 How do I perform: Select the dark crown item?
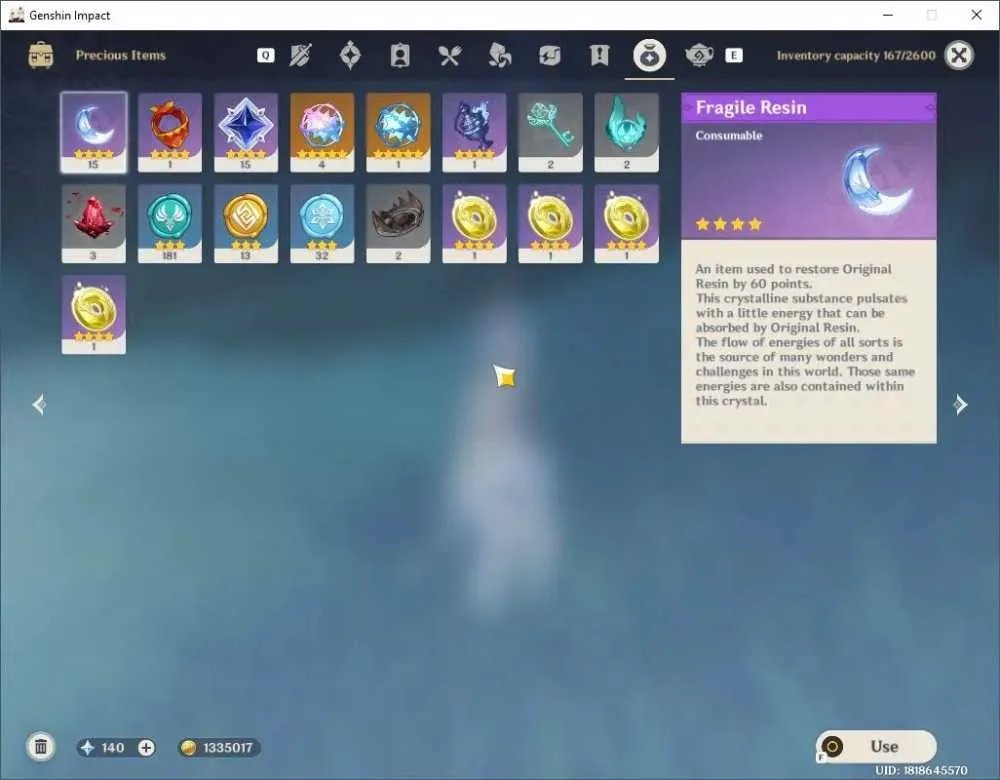click(x=398, y=223)
